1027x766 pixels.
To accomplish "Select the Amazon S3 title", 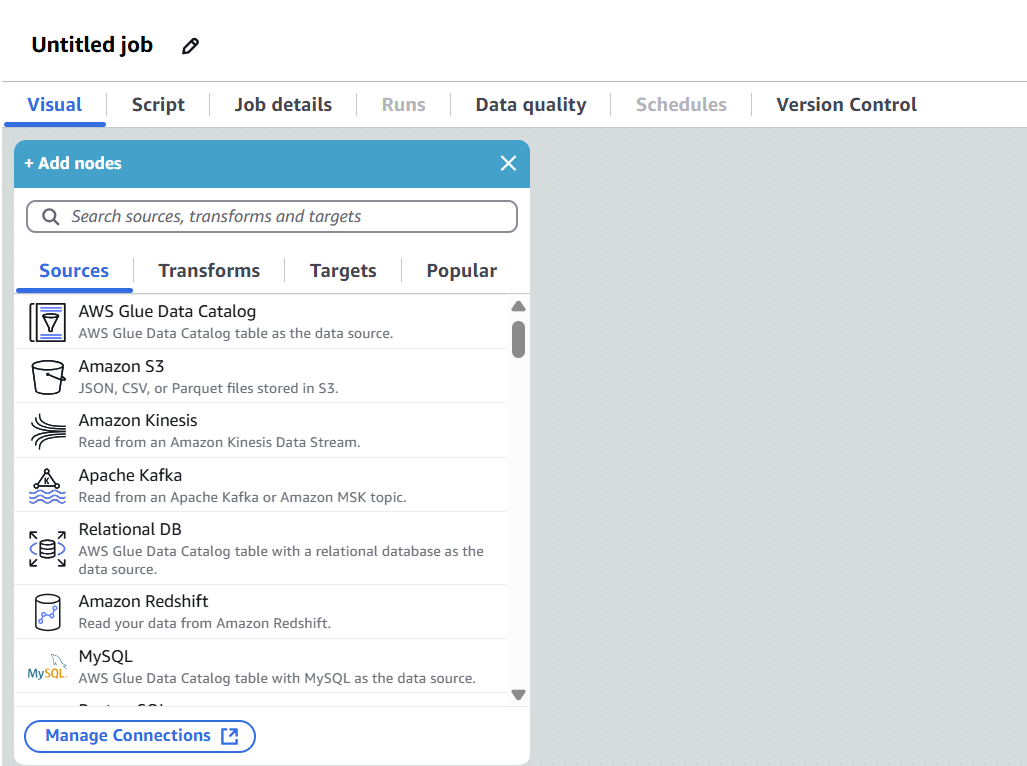I will tap(121, 367).
